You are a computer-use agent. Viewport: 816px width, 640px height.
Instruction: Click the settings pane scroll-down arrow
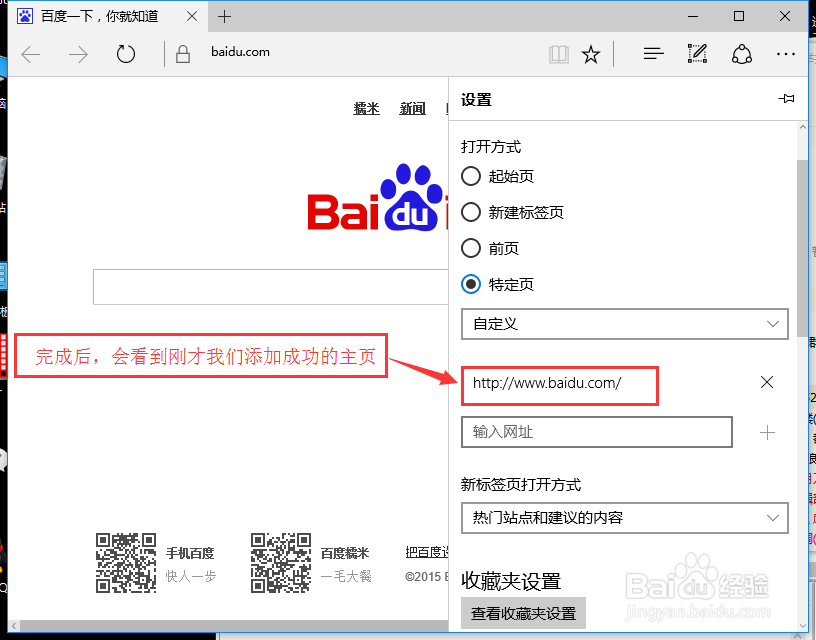point(802,624)
